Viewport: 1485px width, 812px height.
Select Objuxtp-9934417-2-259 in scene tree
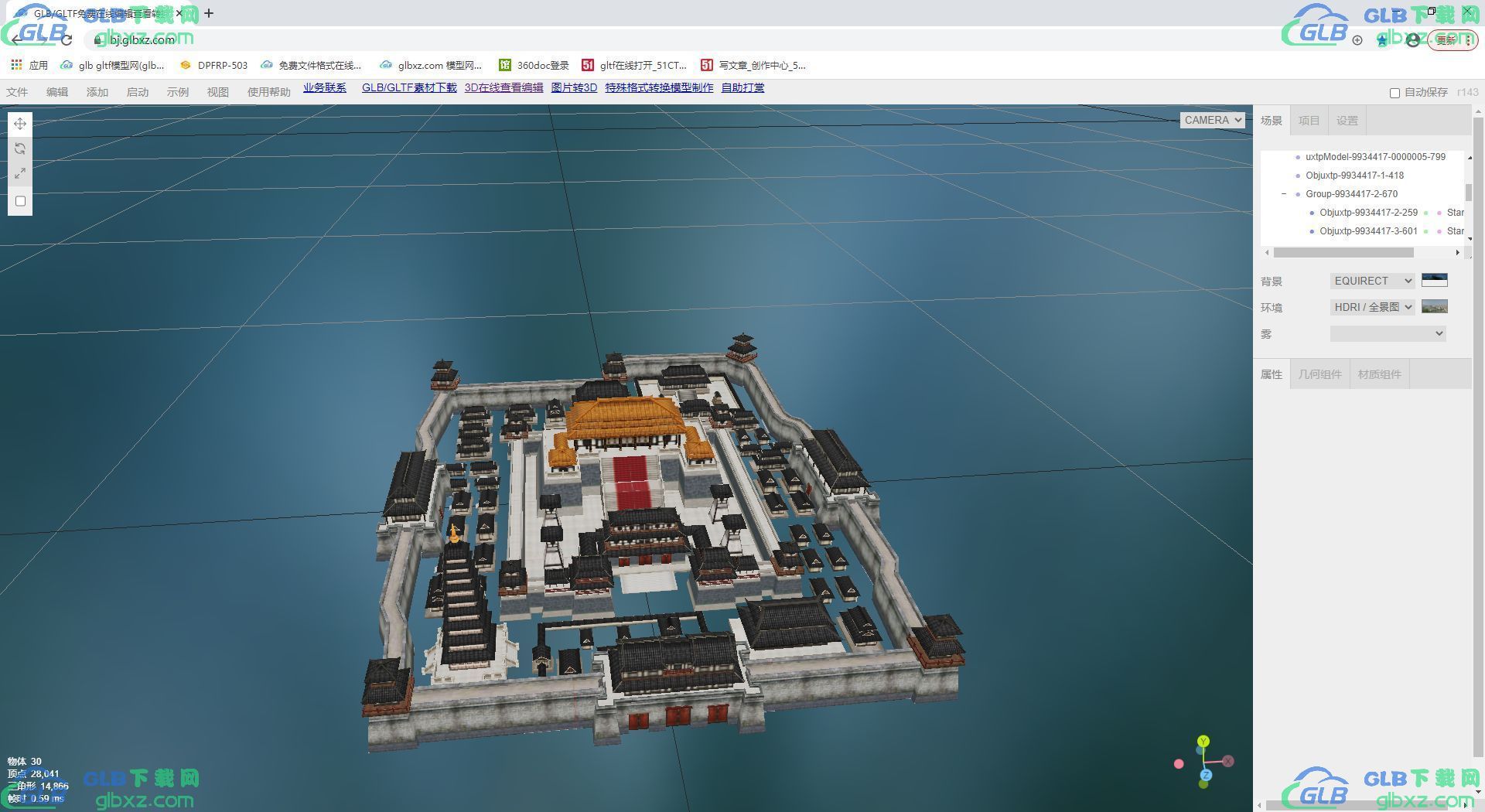point(1368,213)
